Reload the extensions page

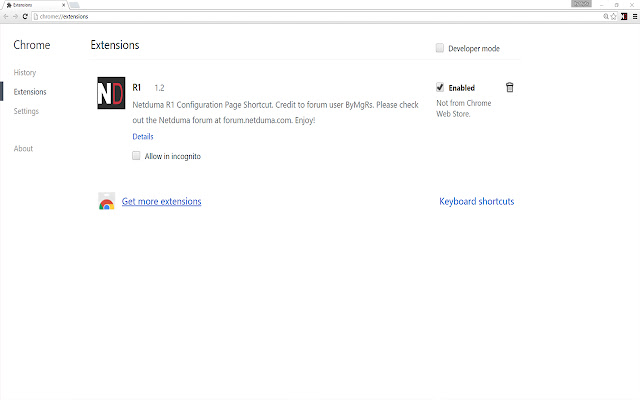[25, 16]
